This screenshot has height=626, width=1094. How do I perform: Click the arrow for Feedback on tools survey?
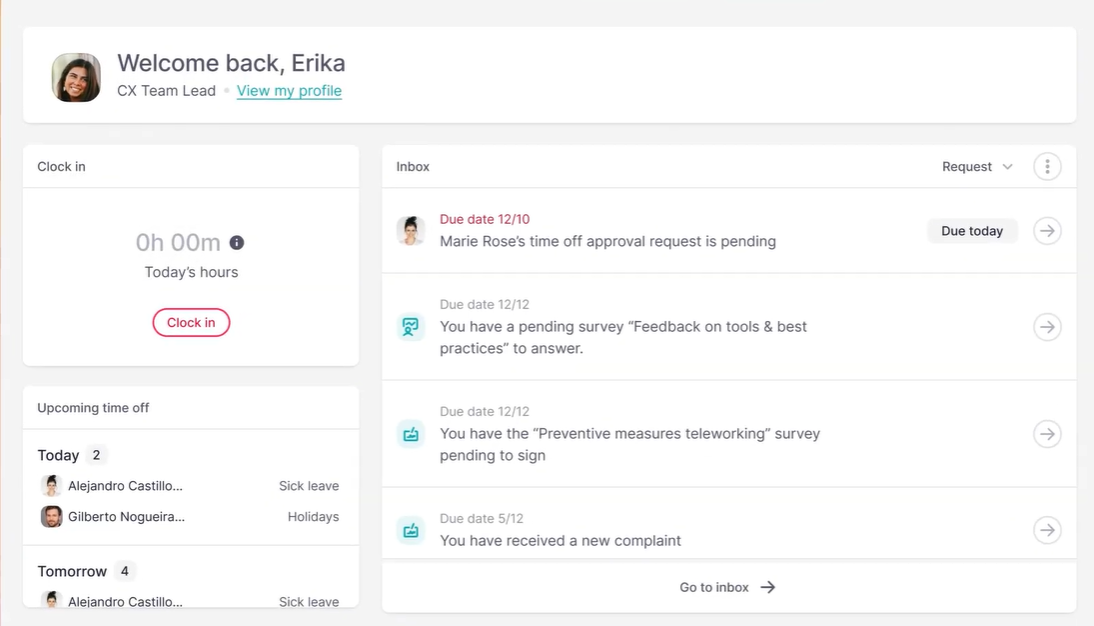[x=1047, y=327]
